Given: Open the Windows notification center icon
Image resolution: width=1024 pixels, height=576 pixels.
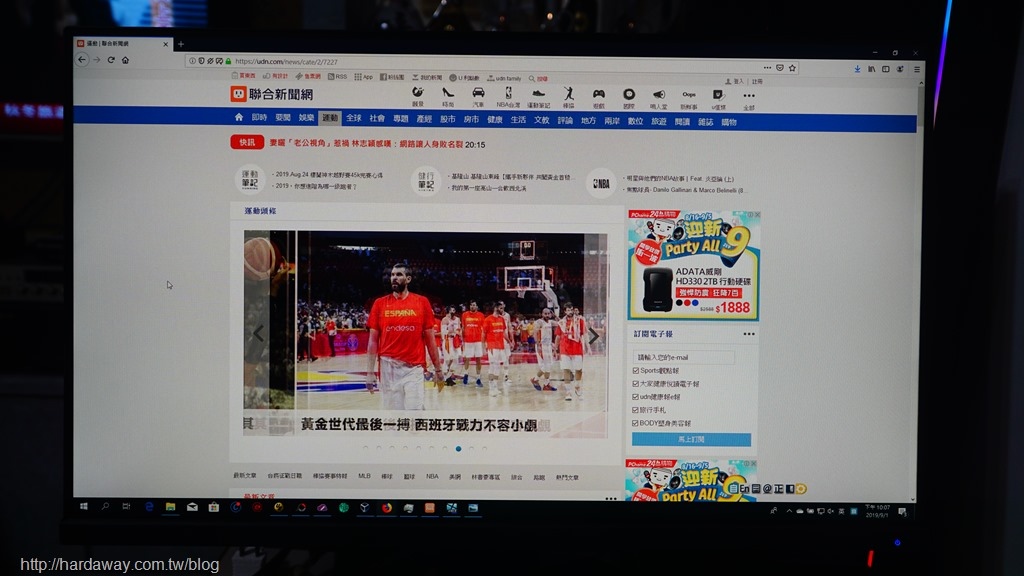Looking at the screenshot, I should 903,511.
